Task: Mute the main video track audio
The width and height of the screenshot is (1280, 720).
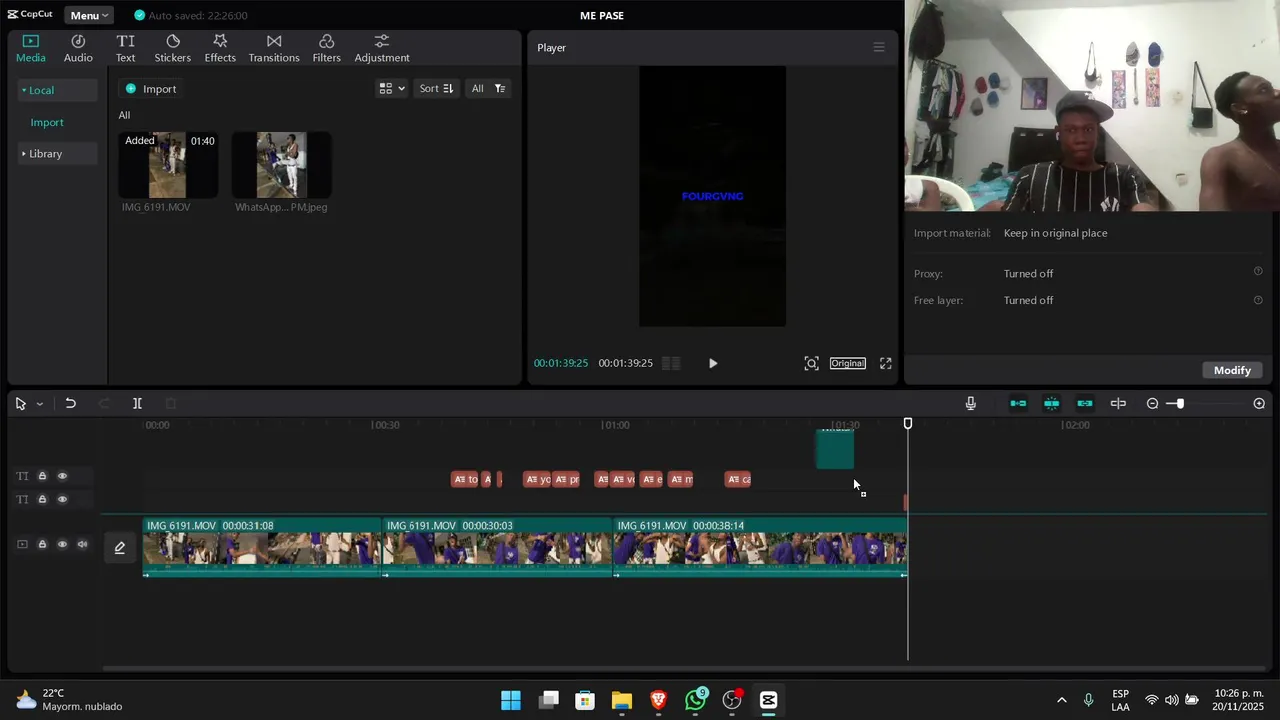Action: pyautogui.click(x=82, y=544)
